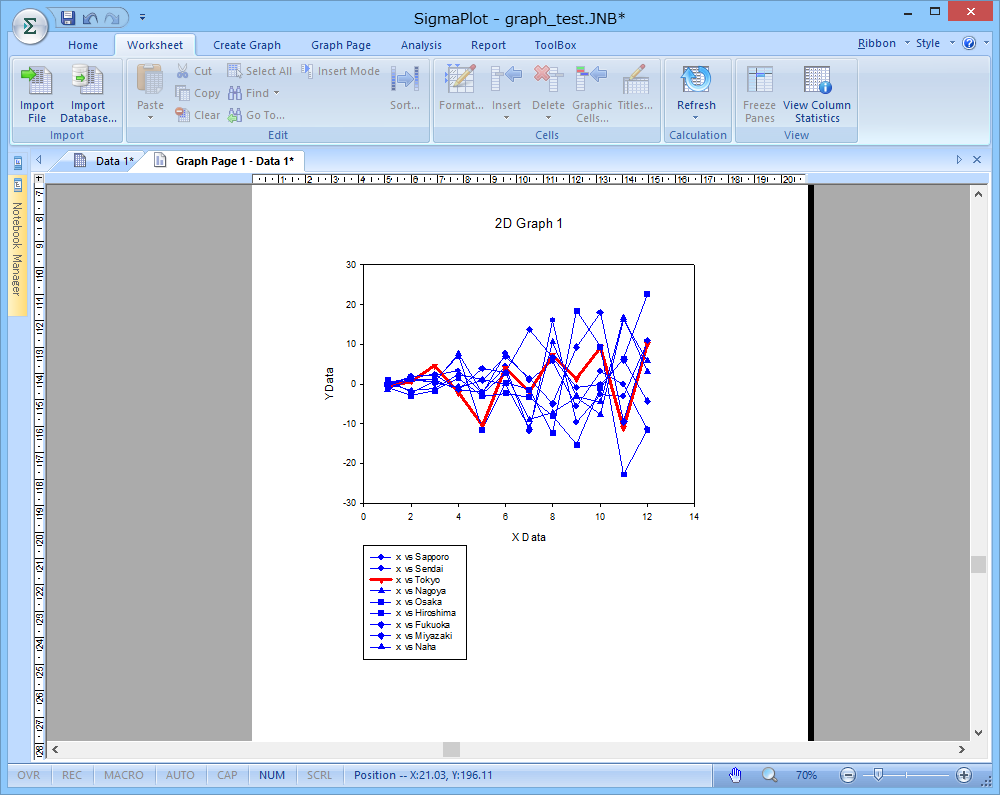Toggle the NUM status bar indicator
The height and width of the screenshot is (795, 1000).
[271, 775]
